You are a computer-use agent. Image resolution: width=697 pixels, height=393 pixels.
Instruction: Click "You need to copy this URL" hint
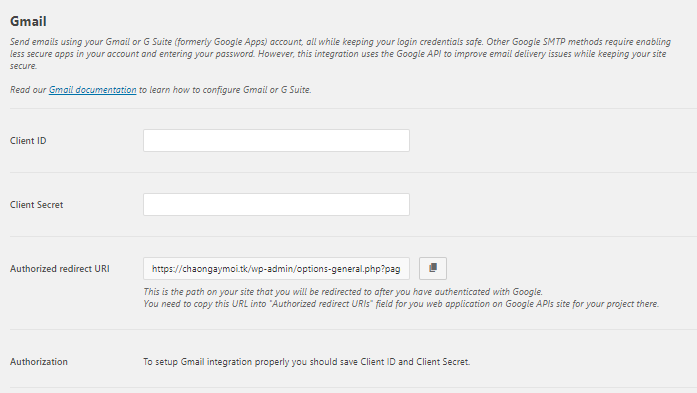point(401,304)
